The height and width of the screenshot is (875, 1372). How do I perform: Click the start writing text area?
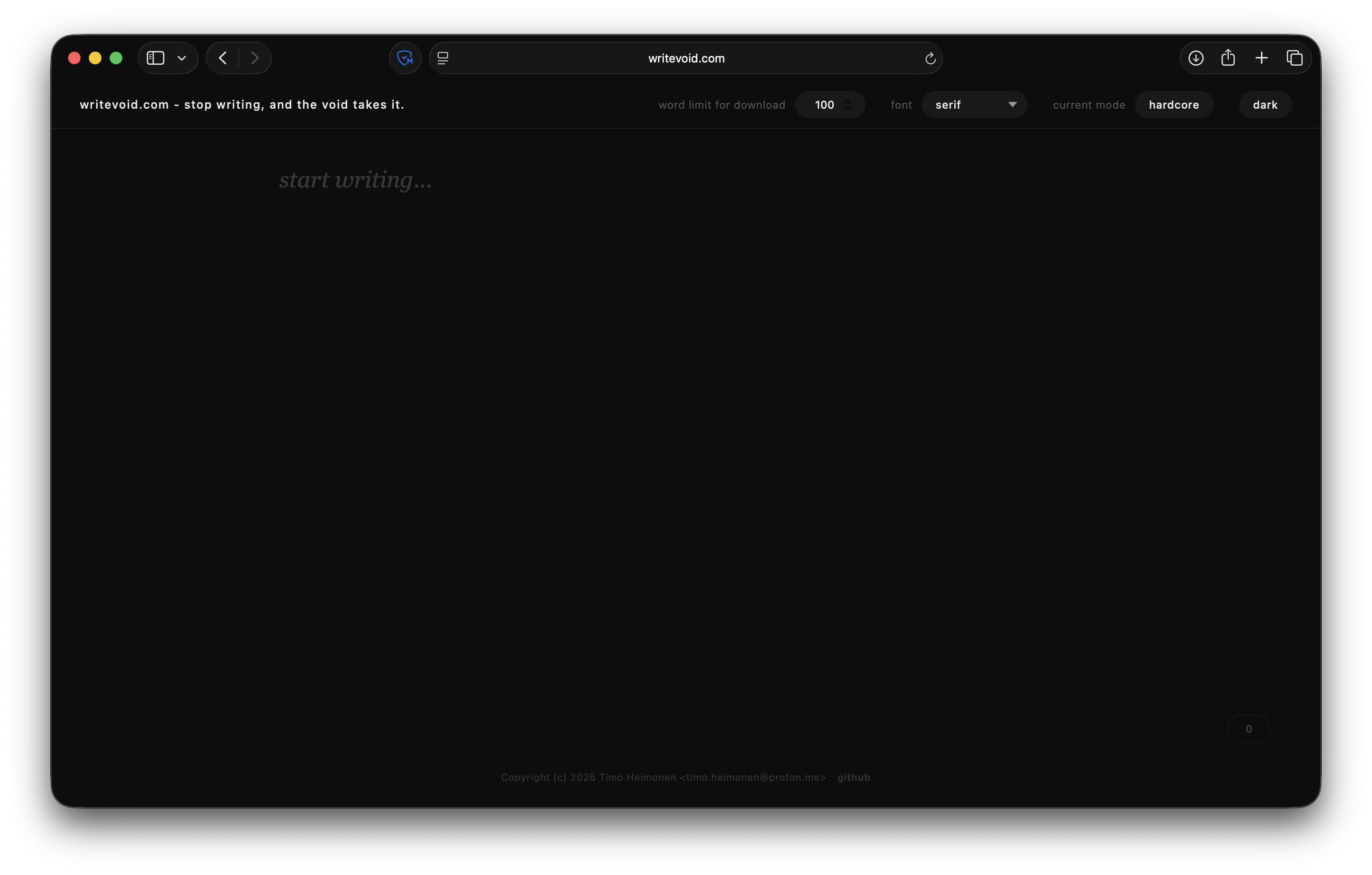point(355,180)
